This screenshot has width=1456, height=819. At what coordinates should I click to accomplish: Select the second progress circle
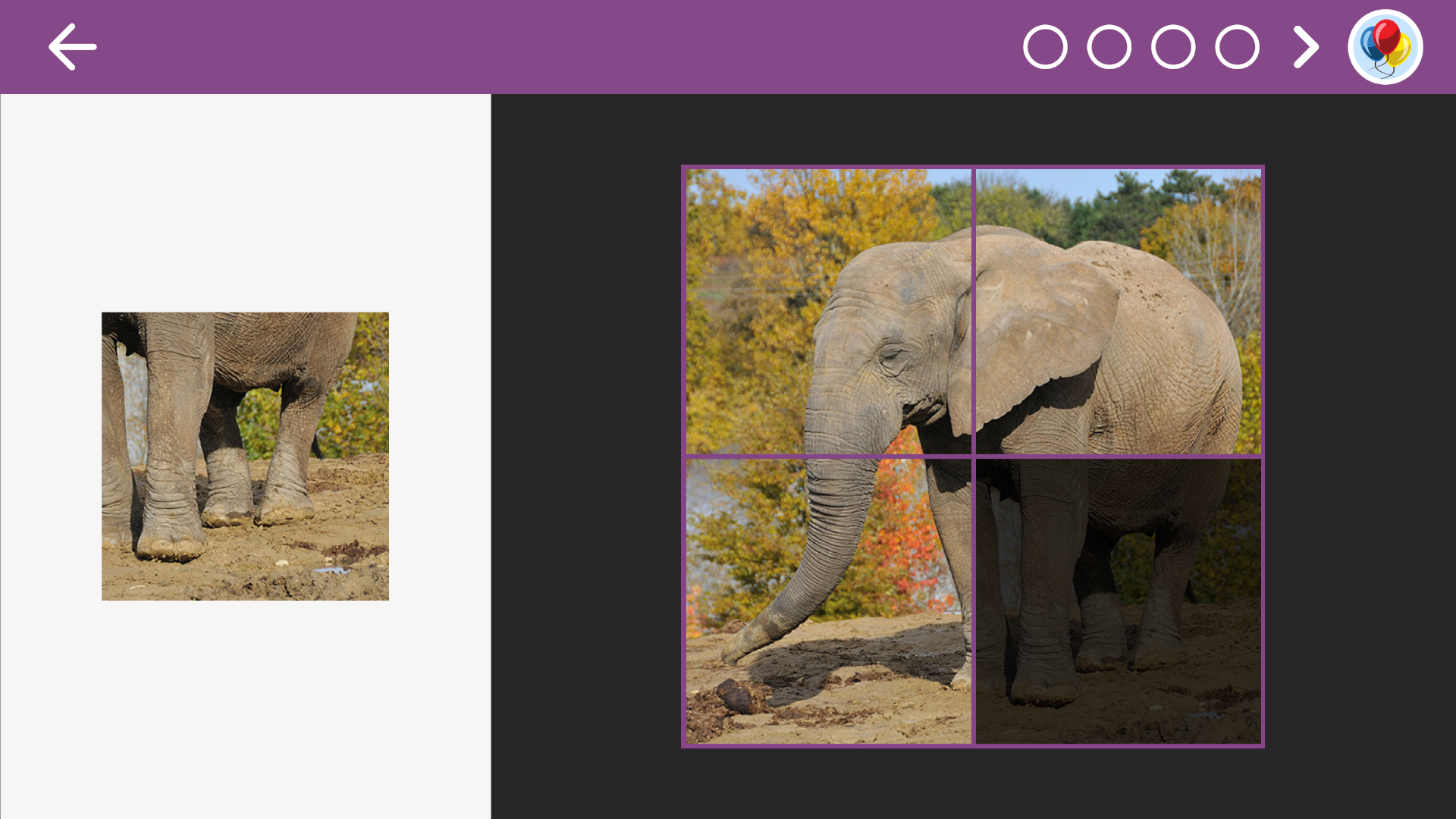point(1109,47)
